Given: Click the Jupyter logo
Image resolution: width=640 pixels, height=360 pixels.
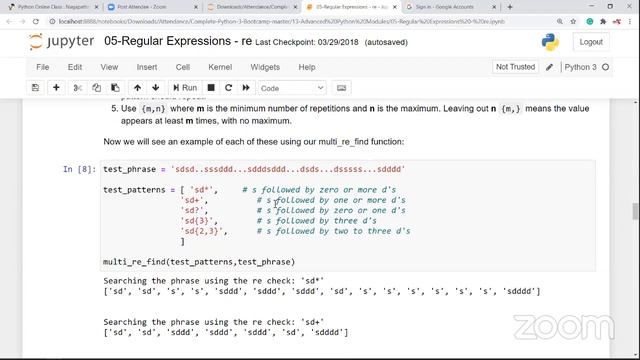Looking at the screenshot, I should coord(62,41).
